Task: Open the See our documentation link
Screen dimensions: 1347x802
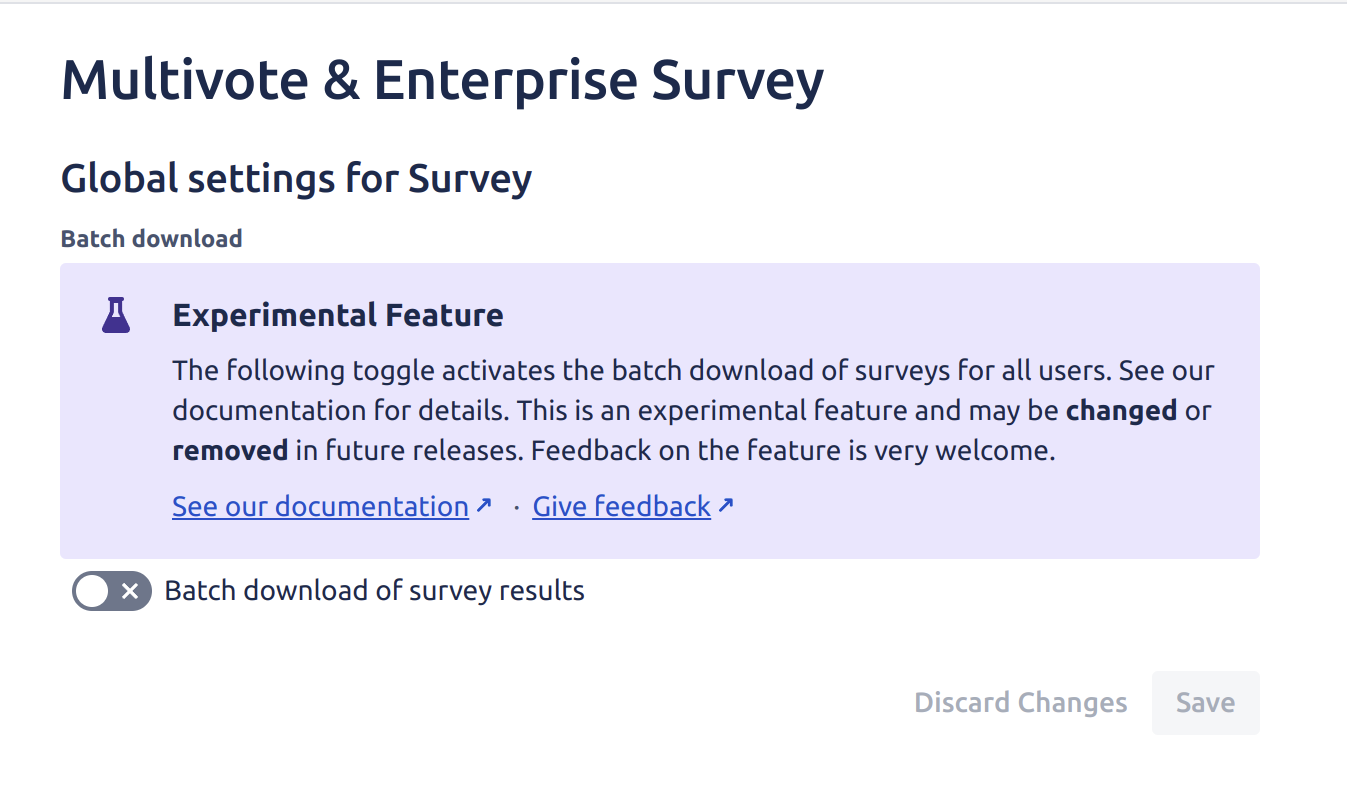Action: click(x=320, y=507)
